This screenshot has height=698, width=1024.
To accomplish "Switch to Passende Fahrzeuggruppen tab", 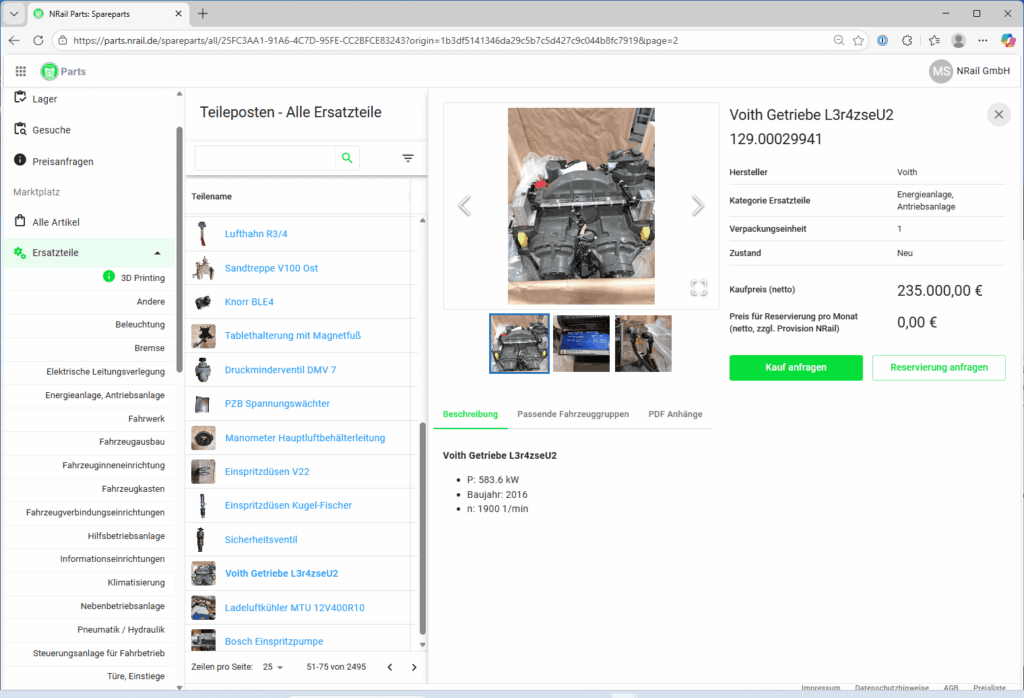I will point(573,414).
